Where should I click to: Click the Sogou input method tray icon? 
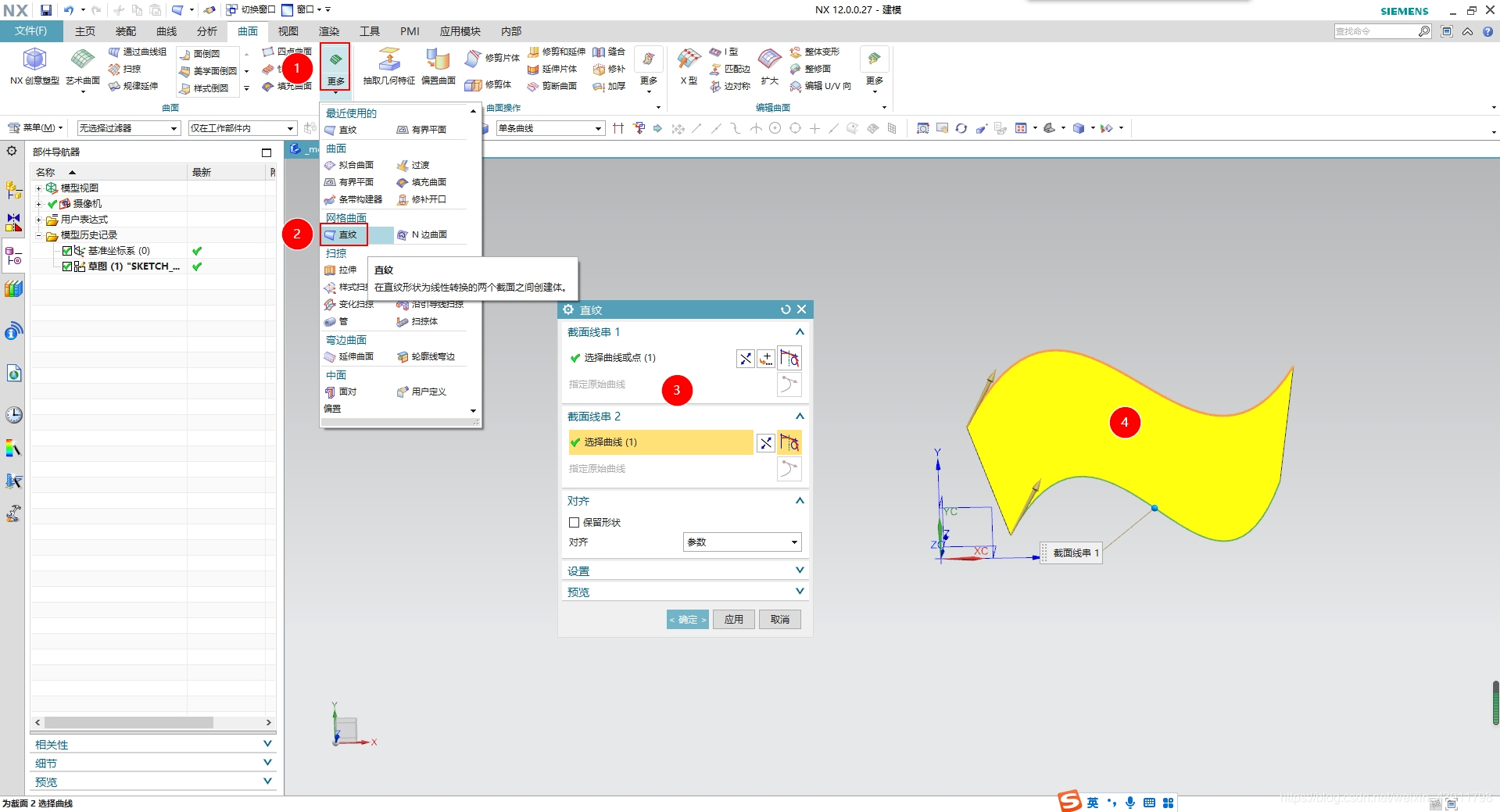(x=1069, y=801)
